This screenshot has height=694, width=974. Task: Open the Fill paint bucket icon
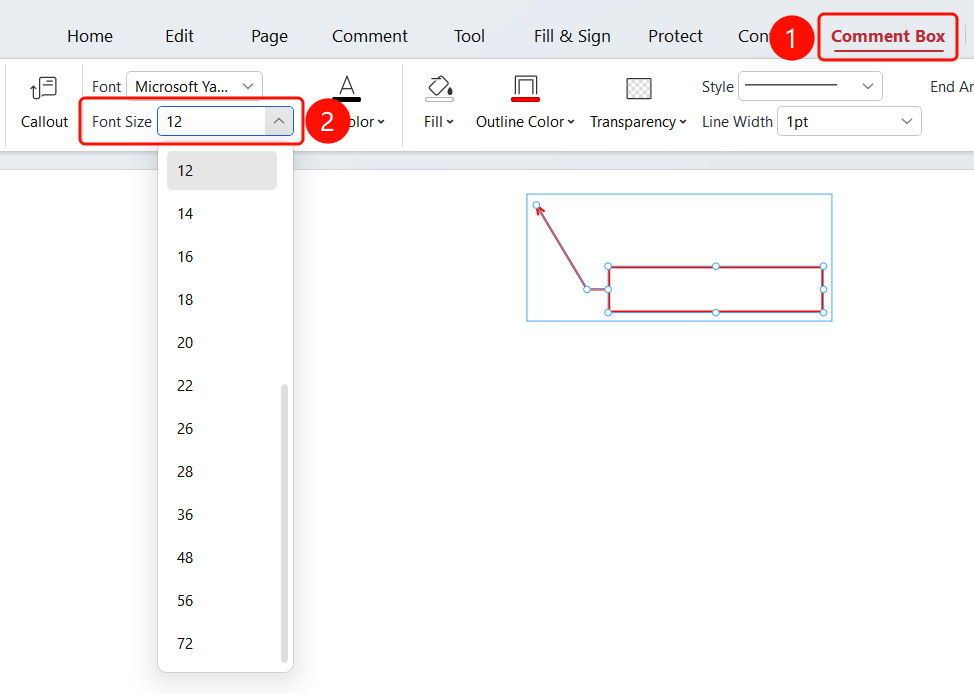coord(439,88)
